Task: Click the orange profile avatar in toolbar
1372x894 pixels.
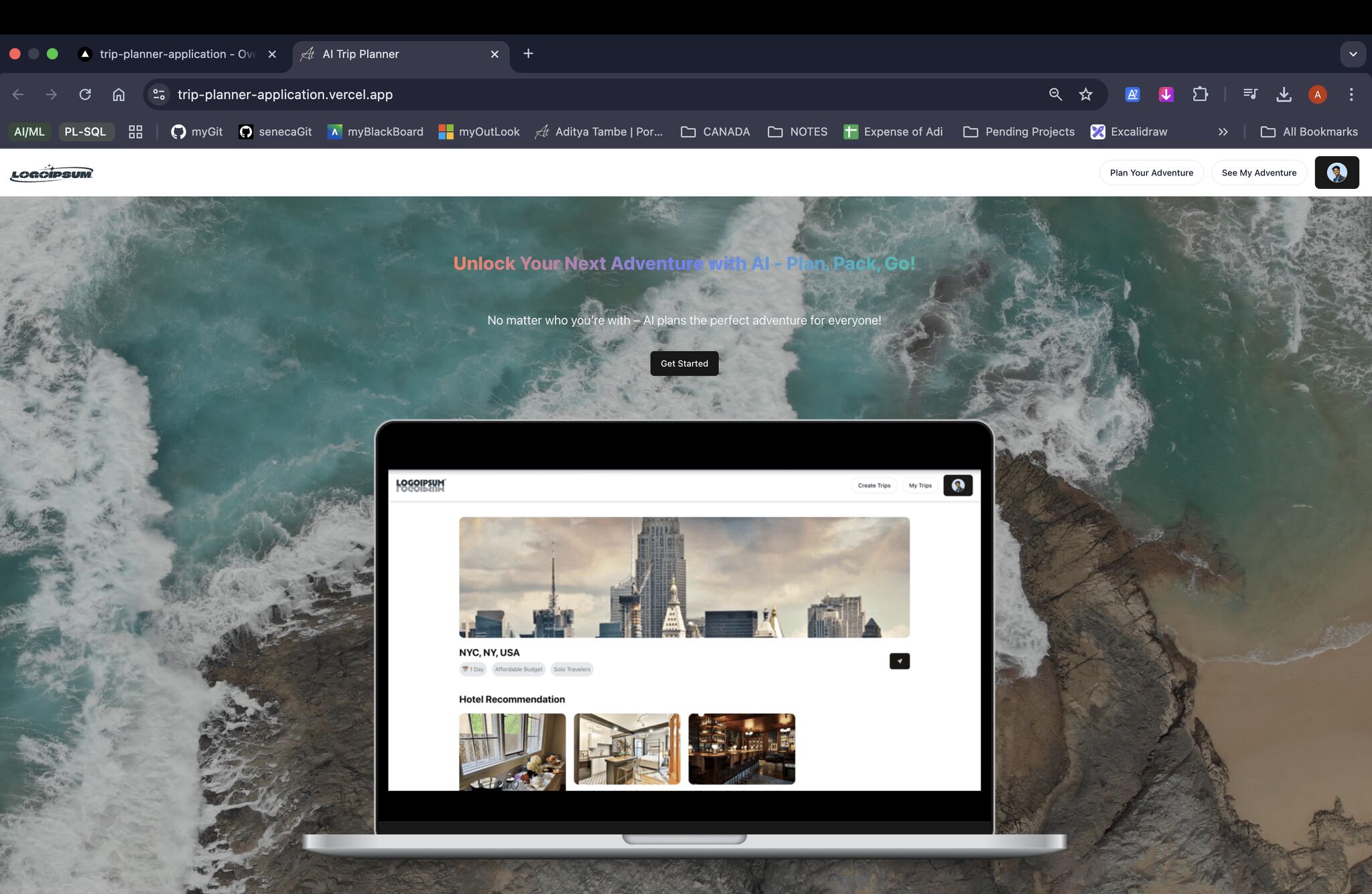Action: point(1316,94)
